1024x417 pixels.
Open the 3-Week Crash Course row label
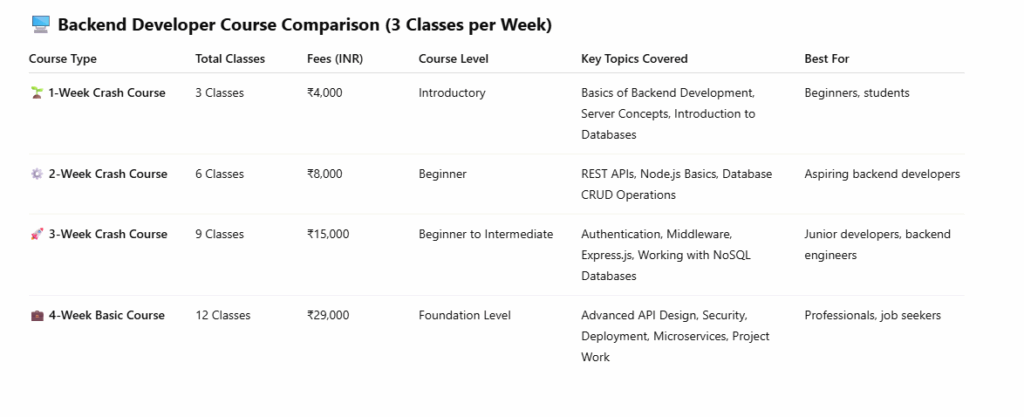[x=107, y=234]
